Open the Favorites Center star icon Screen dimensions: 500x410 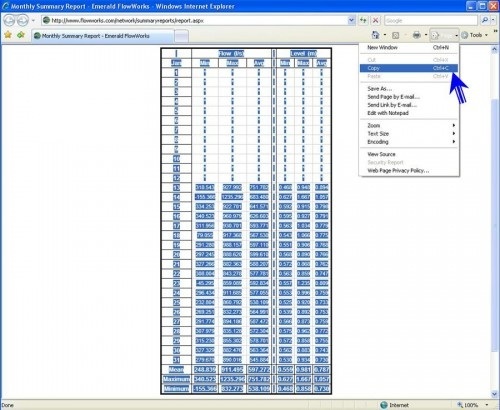coord(8,35)
